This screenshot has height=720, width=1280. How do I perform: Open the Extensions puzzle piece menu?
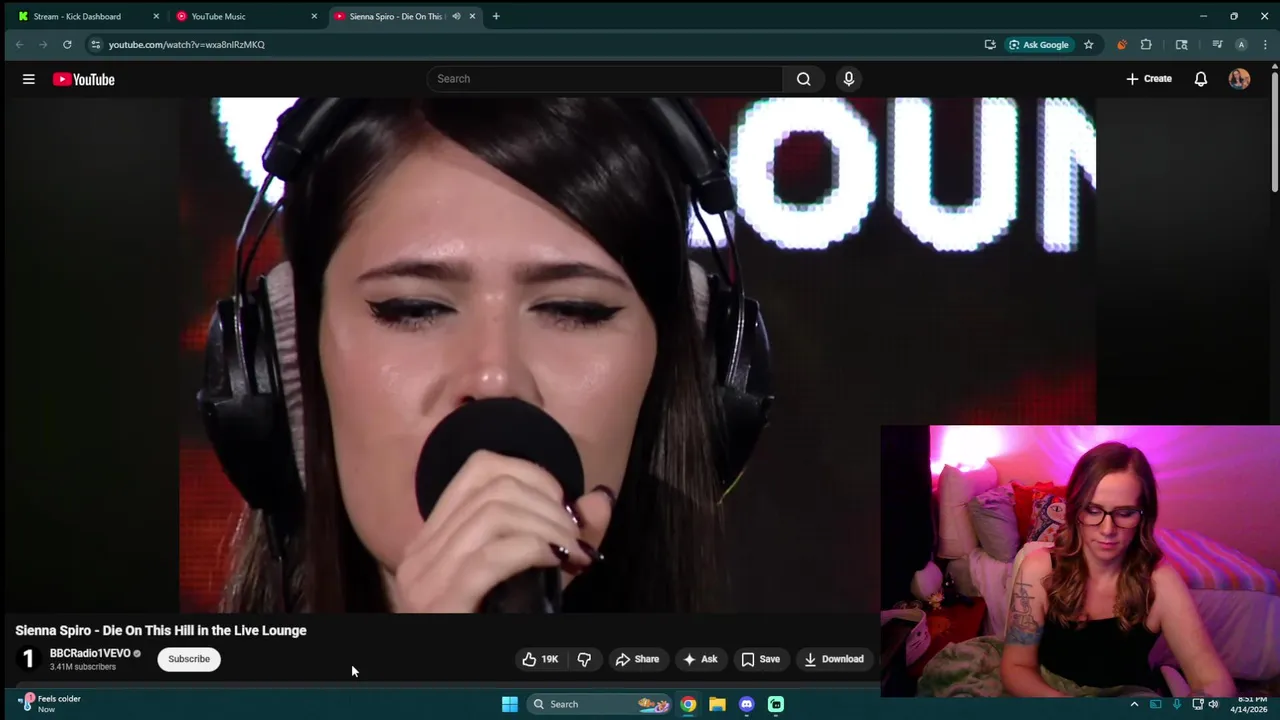click(x=1146, y=44)
